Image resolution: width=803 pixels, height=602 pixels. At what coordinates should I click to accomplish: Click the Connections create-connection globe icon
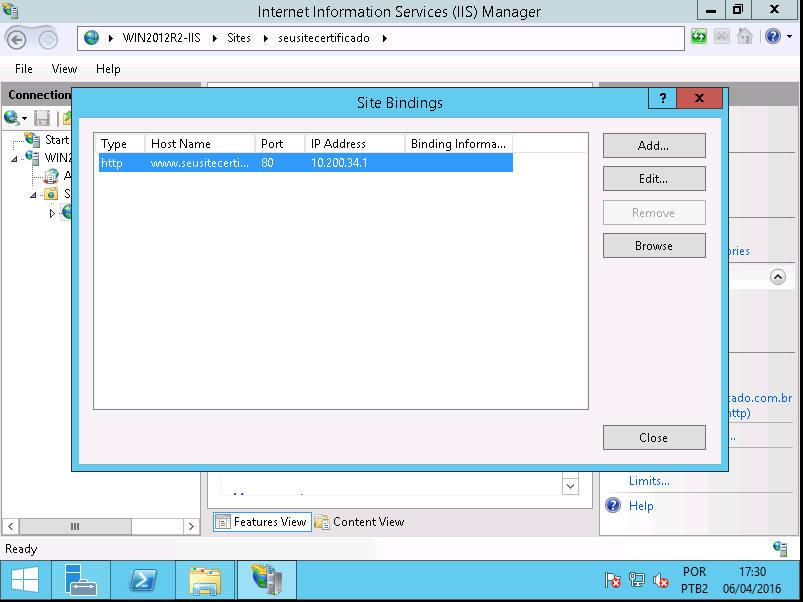(x=12, y=118)
